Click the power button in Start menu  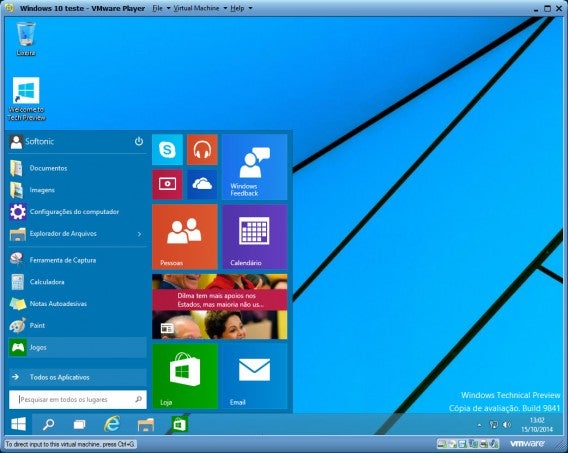(139, 141)
